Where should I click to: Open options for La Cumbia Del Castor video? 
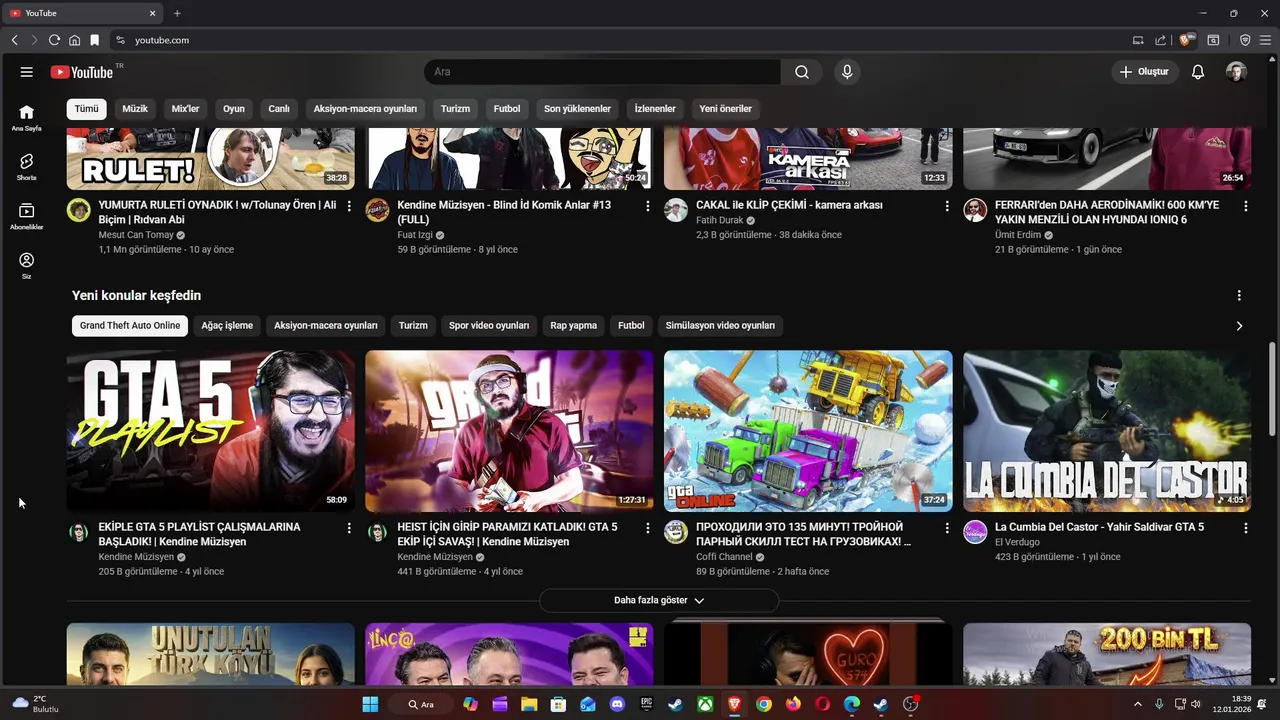pos(1246,528)
